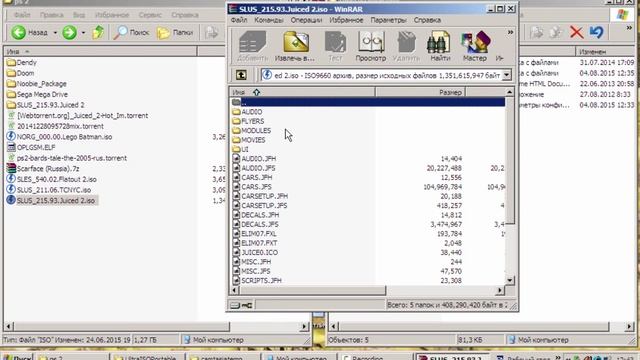
Task: Open the Справка menu in WinRAR
Action: (427, 20)
